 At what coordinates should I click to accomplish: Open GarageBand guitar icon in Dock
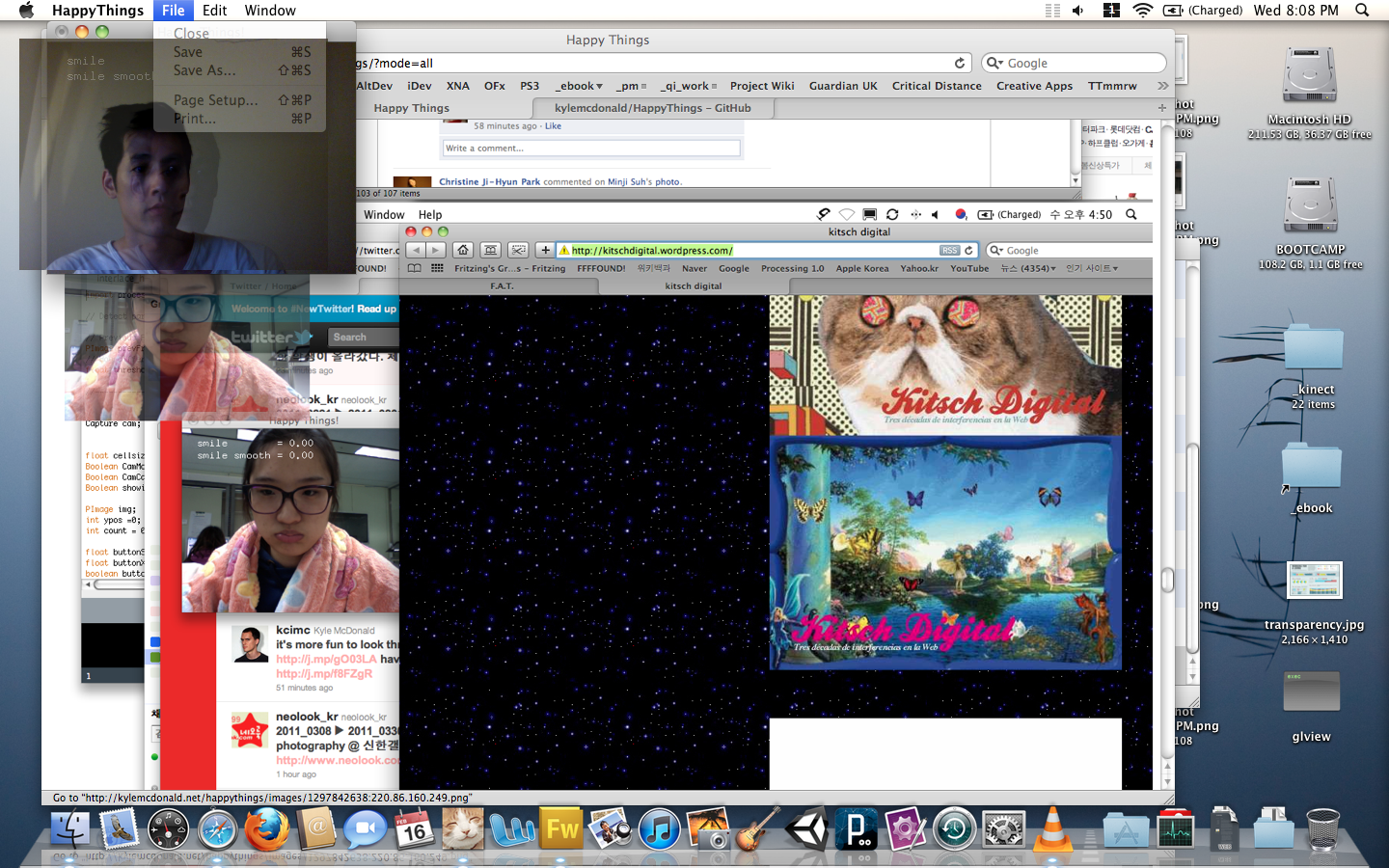[758, 829]
